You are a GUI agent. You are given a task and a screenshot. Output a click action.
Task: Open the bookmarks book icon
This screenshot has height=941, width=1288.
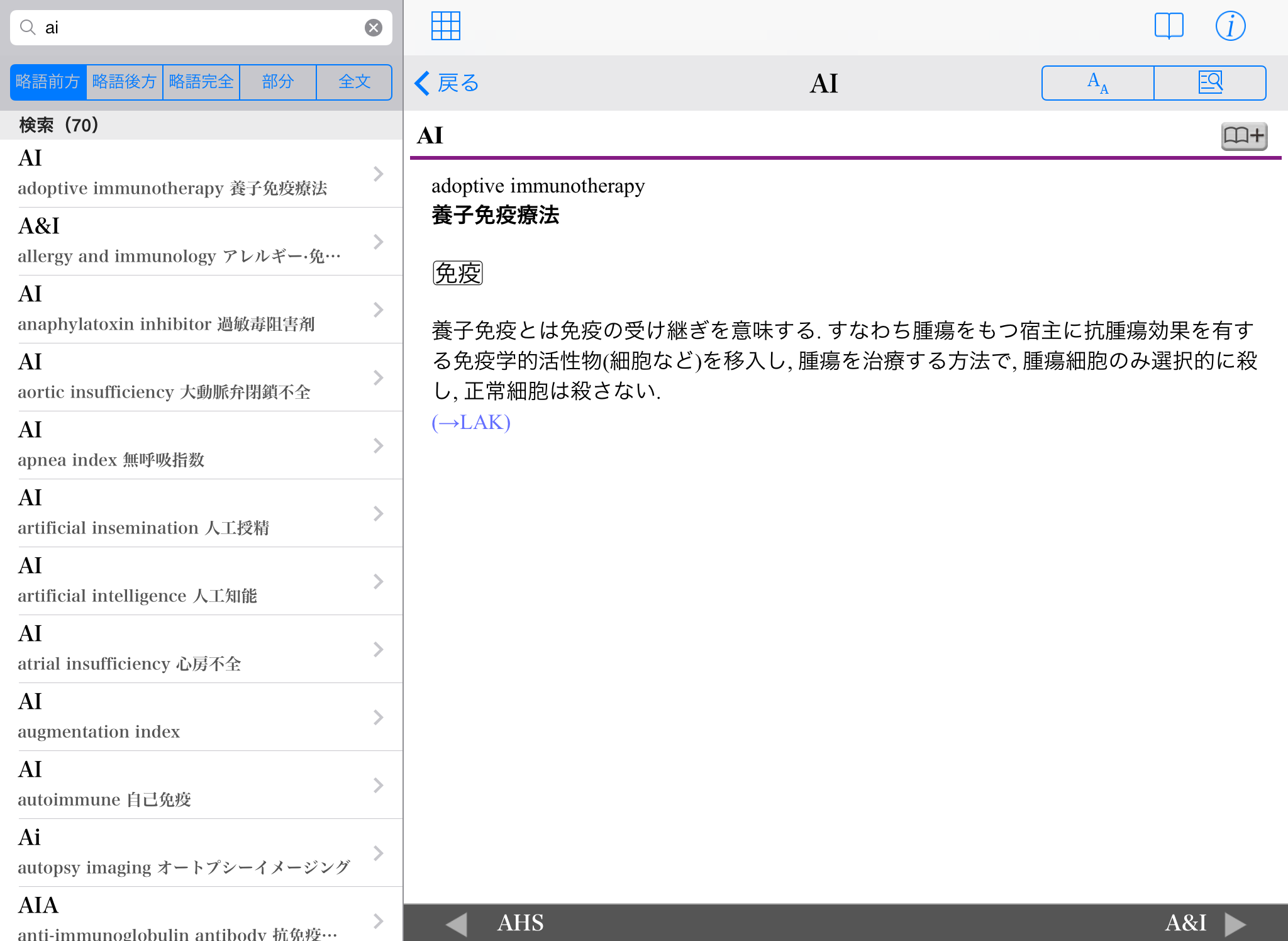tap(1169, 26)
